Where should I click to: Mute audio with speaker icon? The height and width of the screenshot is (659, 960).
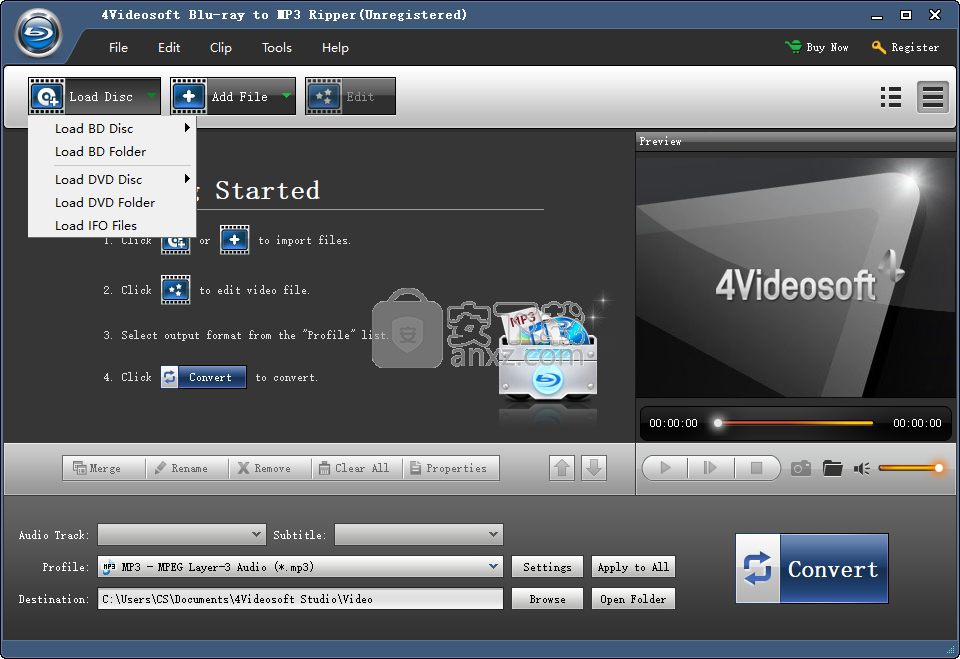click(x=862, y=469)
